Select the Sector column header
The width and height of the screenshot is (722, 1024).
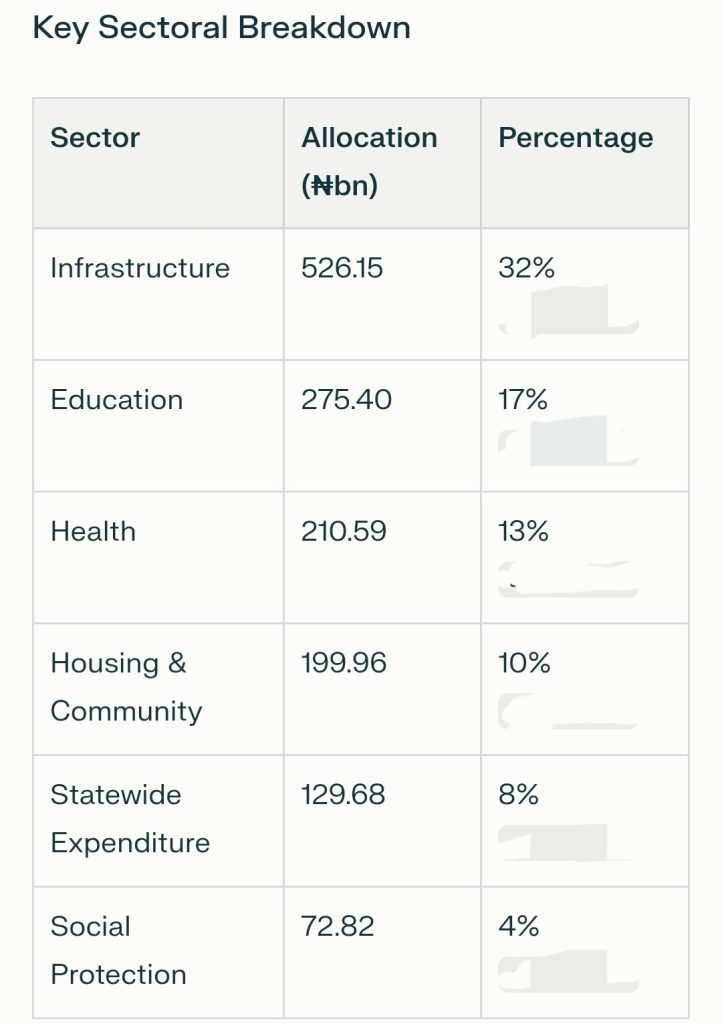95,138
